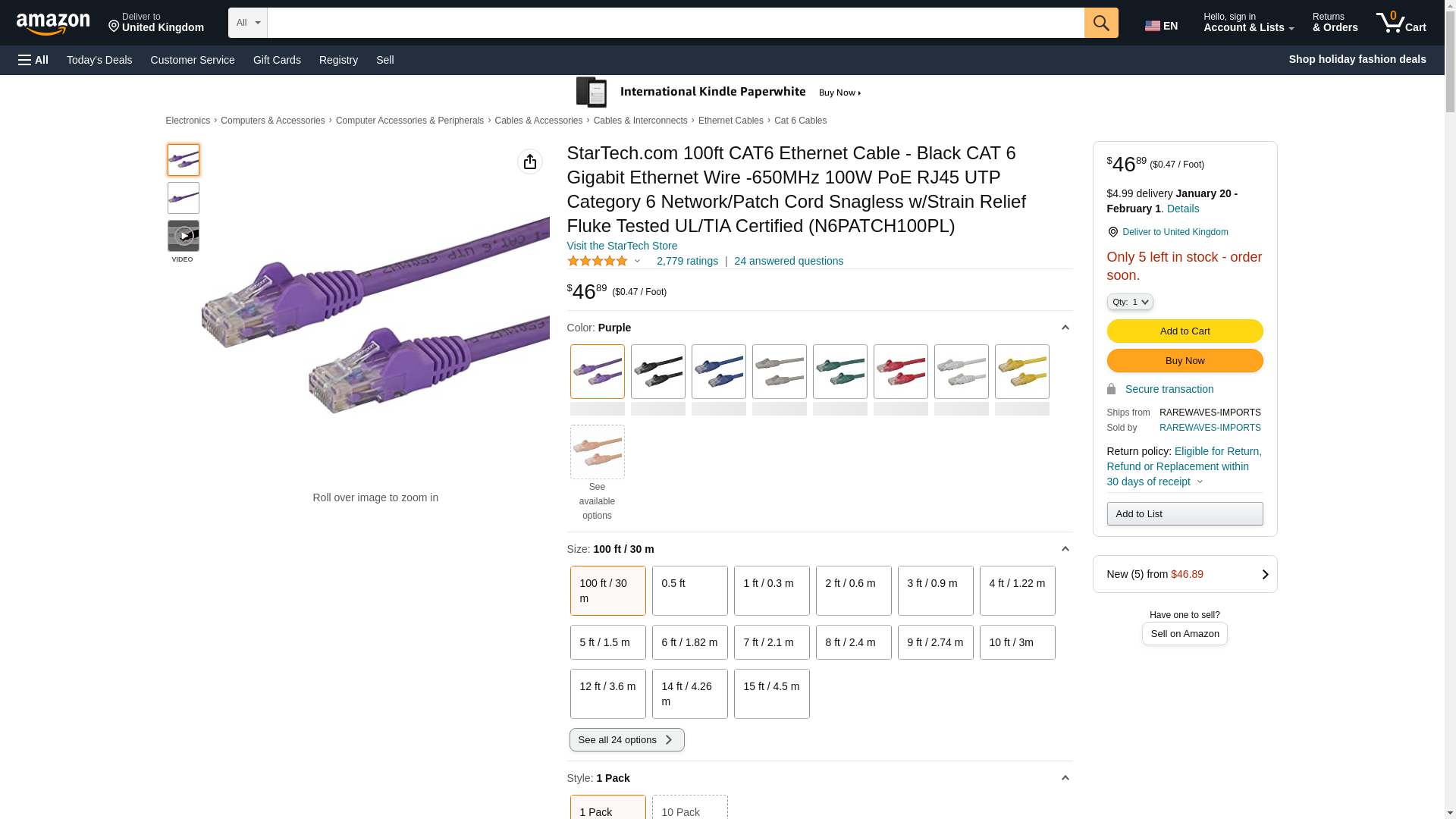Click the US flag language icon
Viewport: 1456px width, 819px height.
1153,26
